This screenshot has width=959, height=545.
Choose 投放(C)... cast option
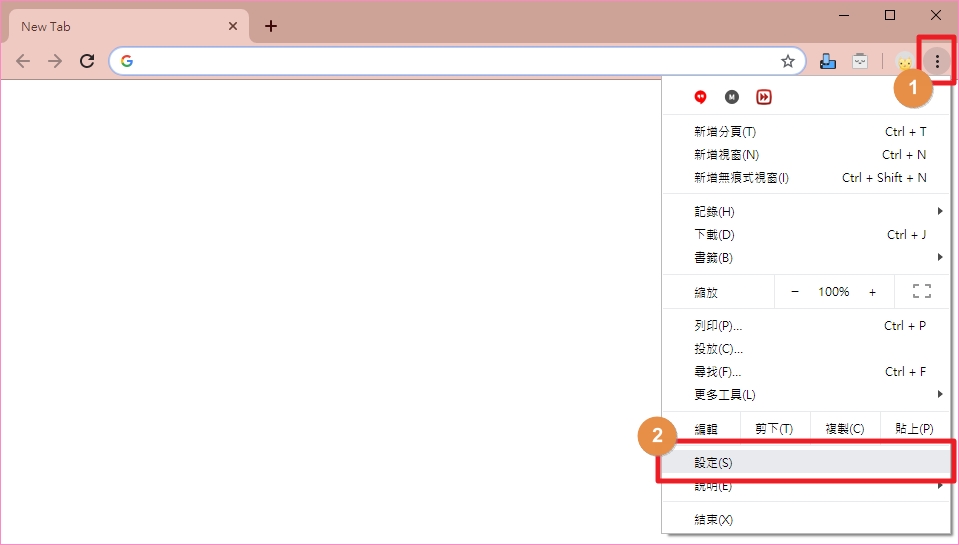point(806,349)
